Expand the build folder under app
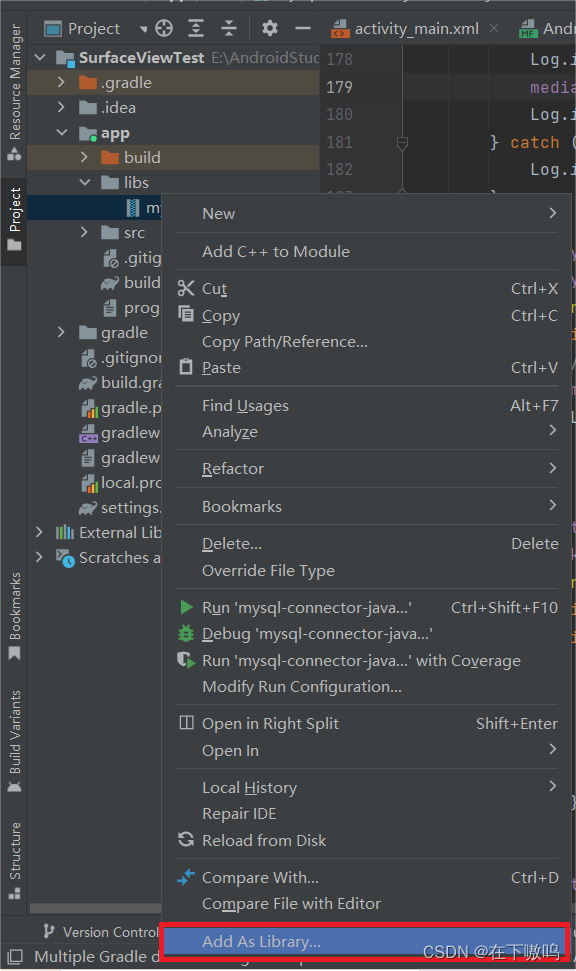This screenshot has width=576, height=971. [x=84, y=157]
